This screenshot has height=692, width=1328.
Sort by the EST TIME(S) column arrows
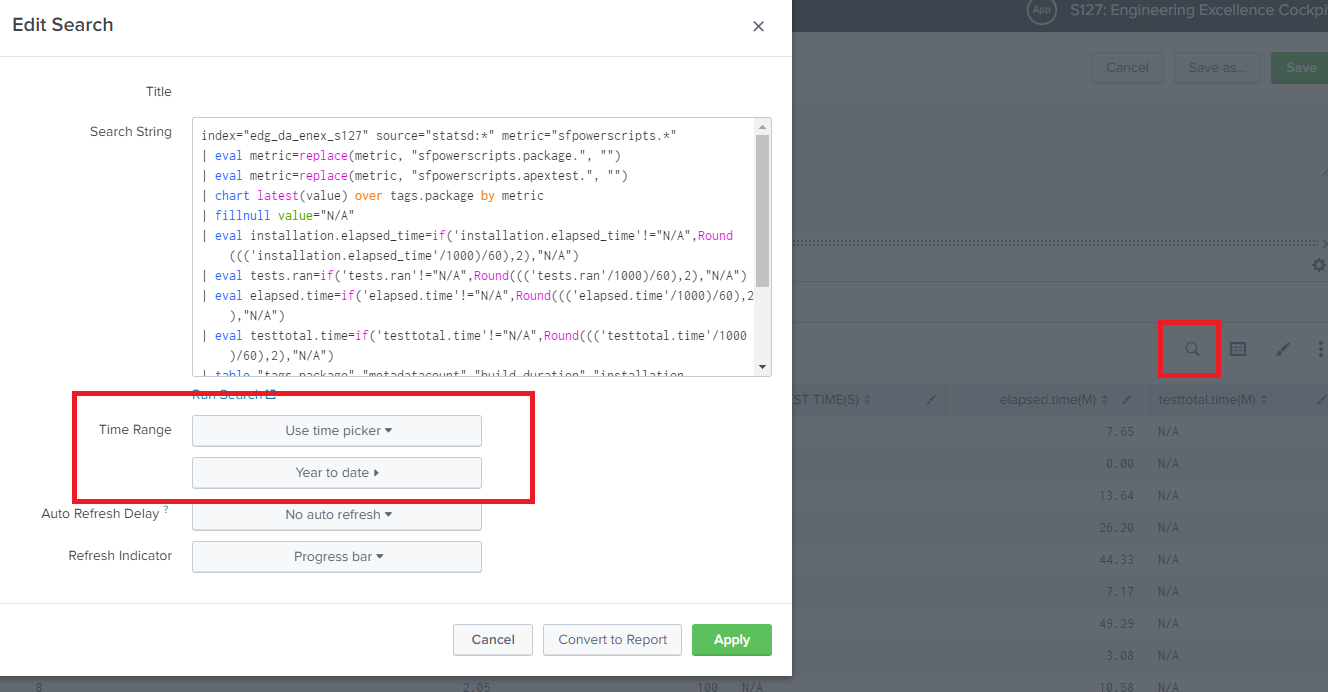(868, 400)
